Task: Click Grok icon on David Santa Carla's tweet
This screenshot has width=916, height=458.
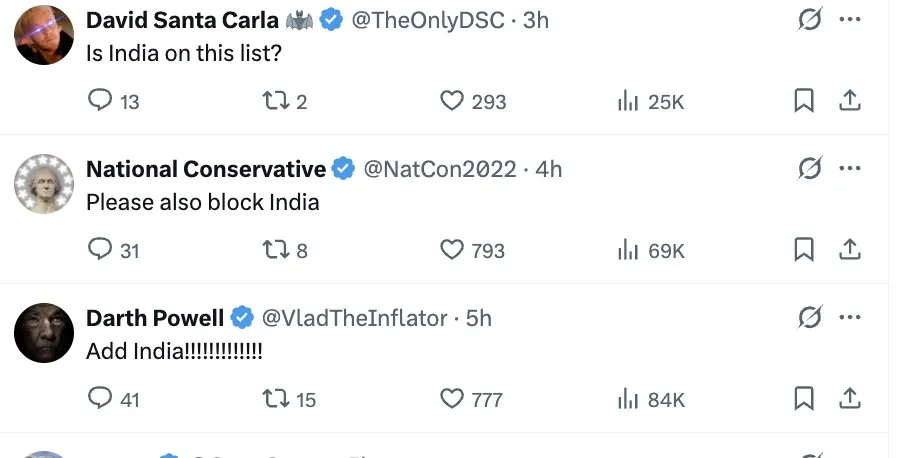Action: click(809, 20)
